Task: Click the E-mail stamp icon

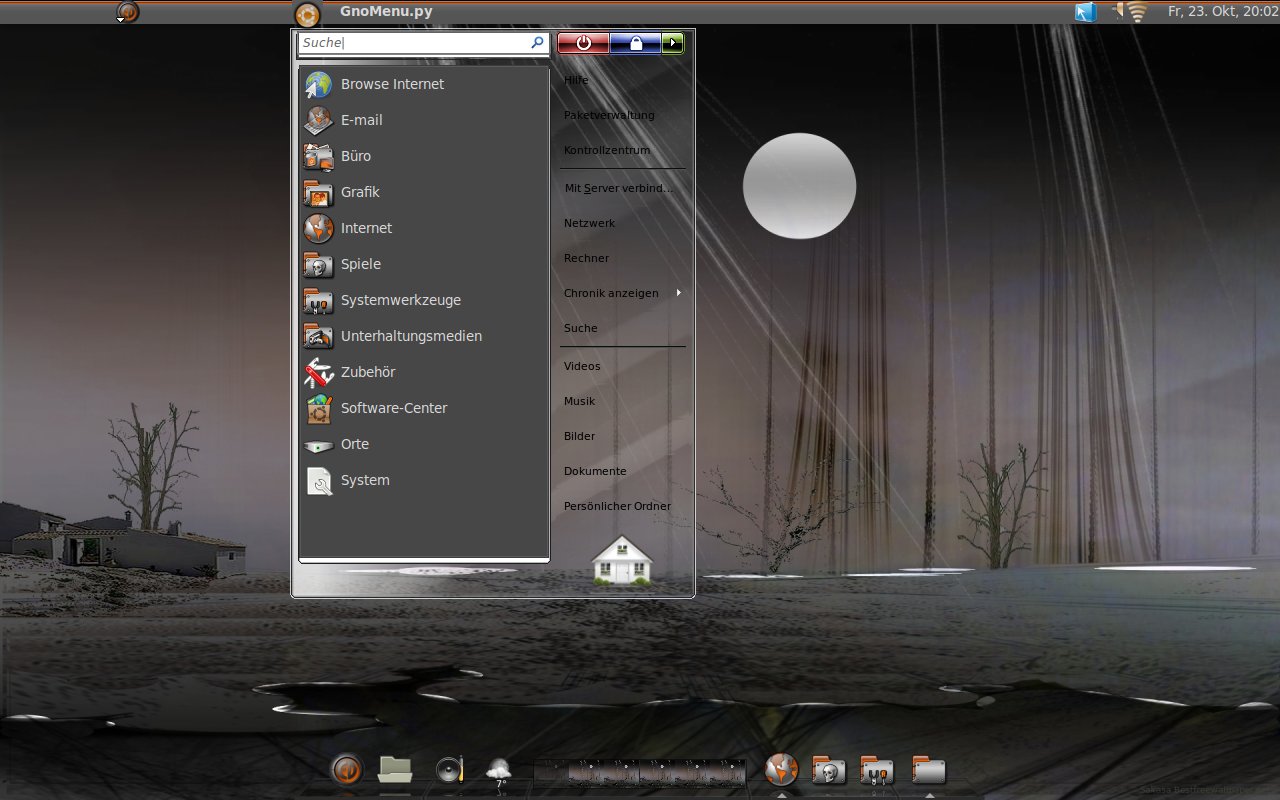Action: (x=318, y=120)
